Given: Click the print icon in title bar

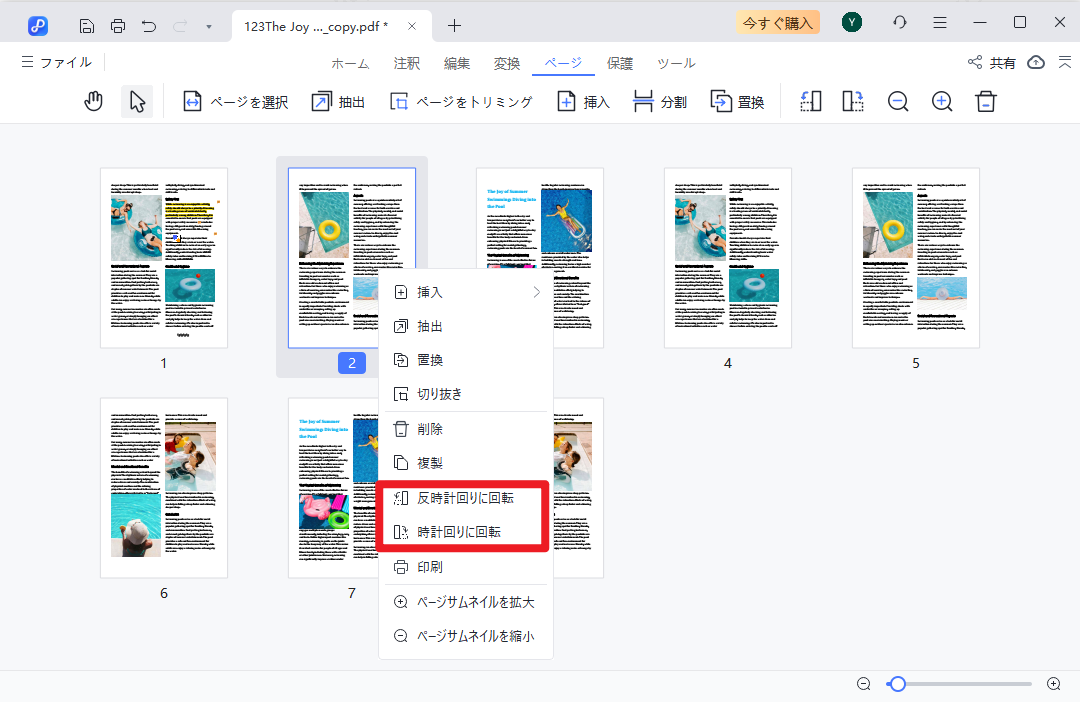Looking at the screenshot, I should click(x=118, y=25).
